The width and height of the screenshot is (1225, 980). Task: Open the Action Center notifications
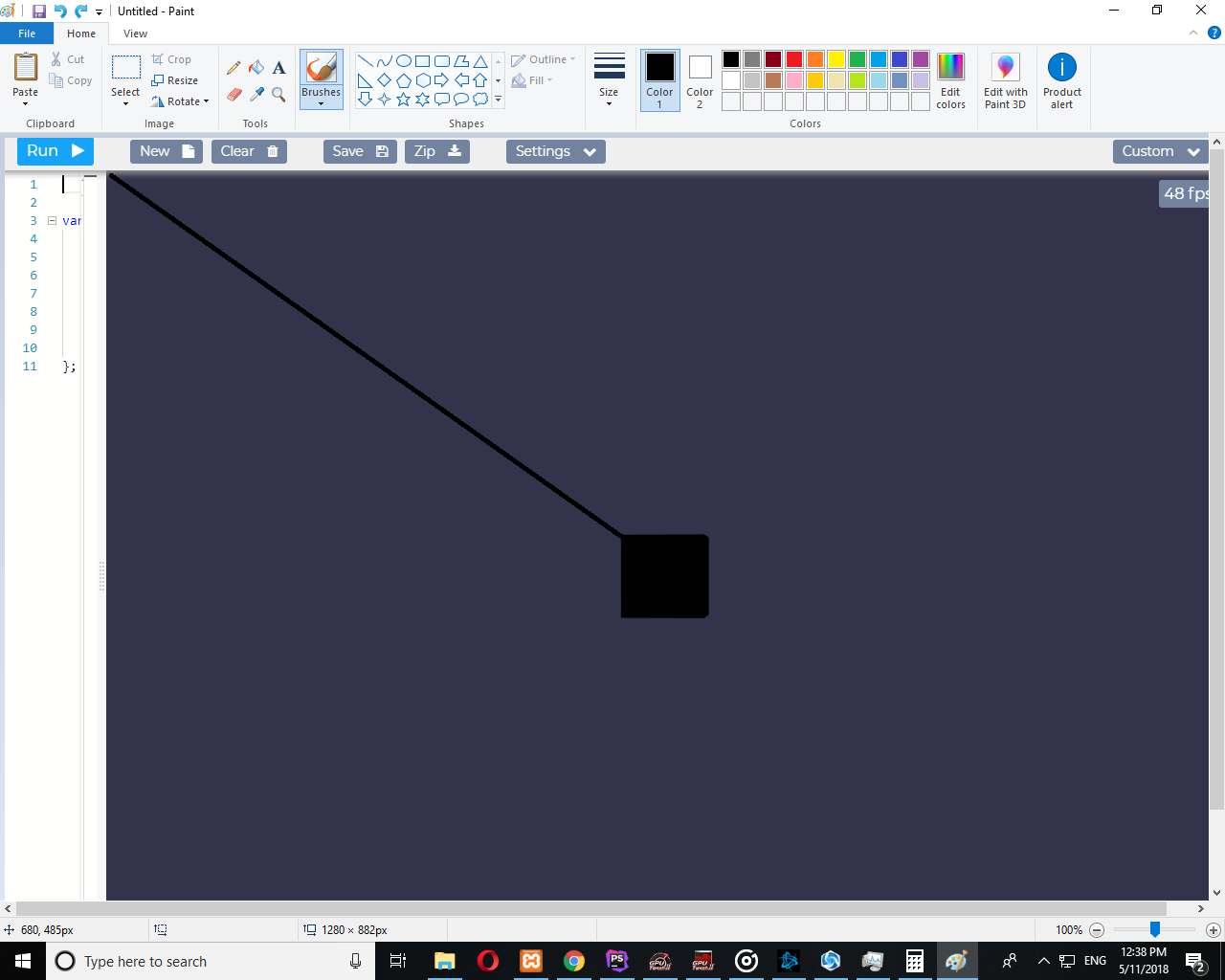(1195, 961)
